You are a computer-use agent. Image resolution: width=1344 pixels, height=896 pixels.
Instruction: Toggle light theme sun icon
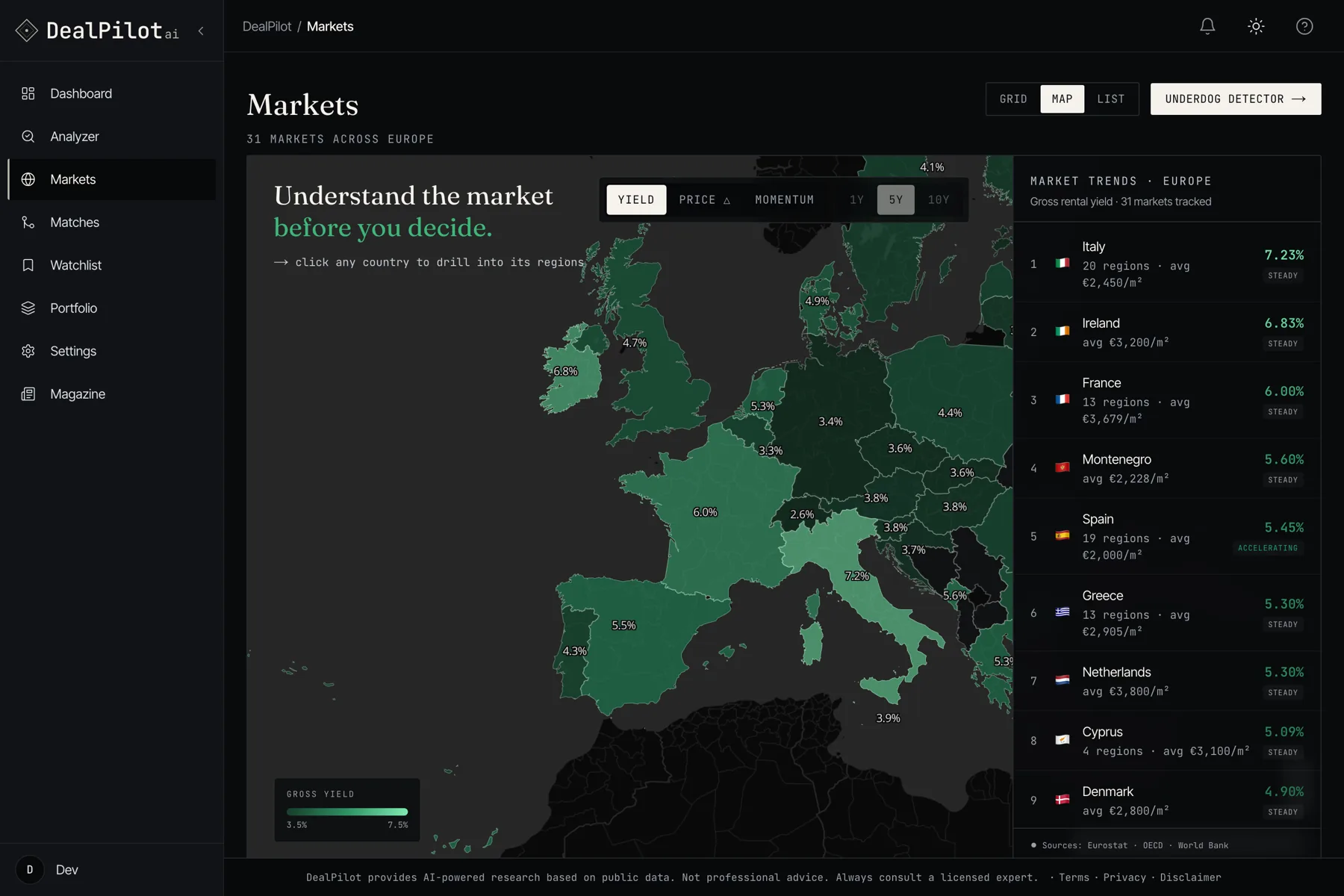tap(1256, 26)
